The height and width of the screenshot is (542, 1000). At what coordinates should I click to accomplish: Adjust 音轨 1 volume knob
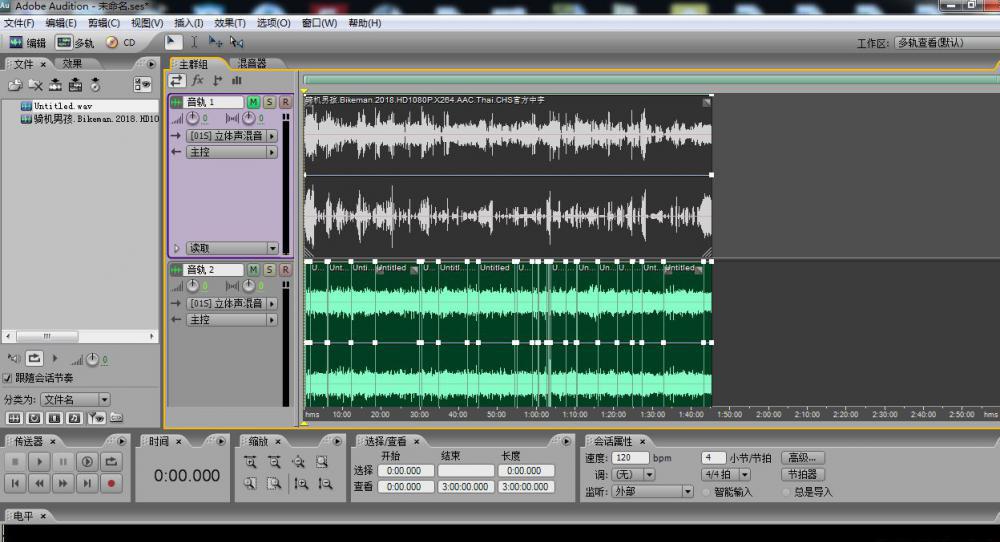[193, 118]
